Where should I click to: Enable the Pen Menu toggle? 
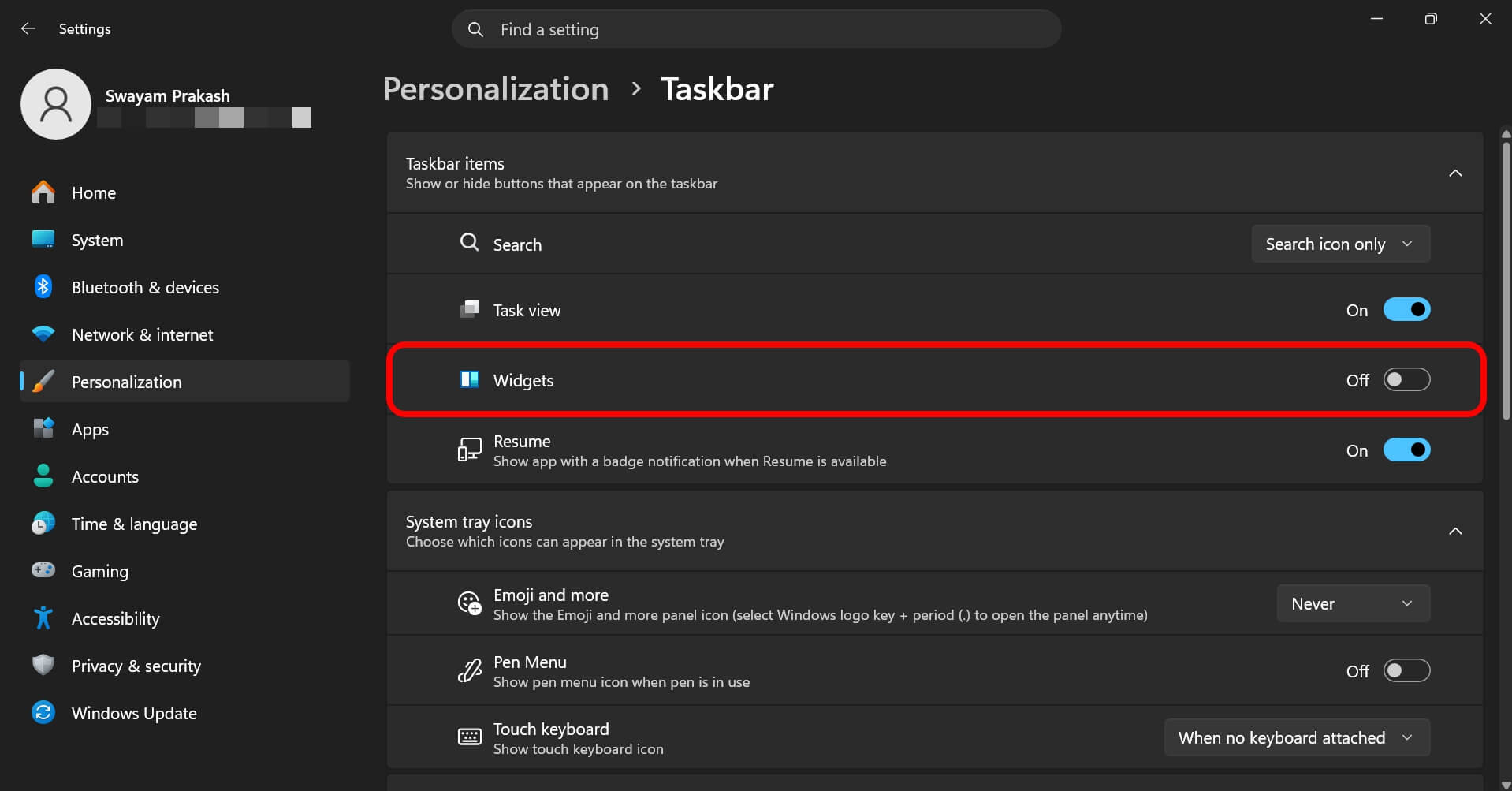pyautogui.click(x=1407, y=671)
